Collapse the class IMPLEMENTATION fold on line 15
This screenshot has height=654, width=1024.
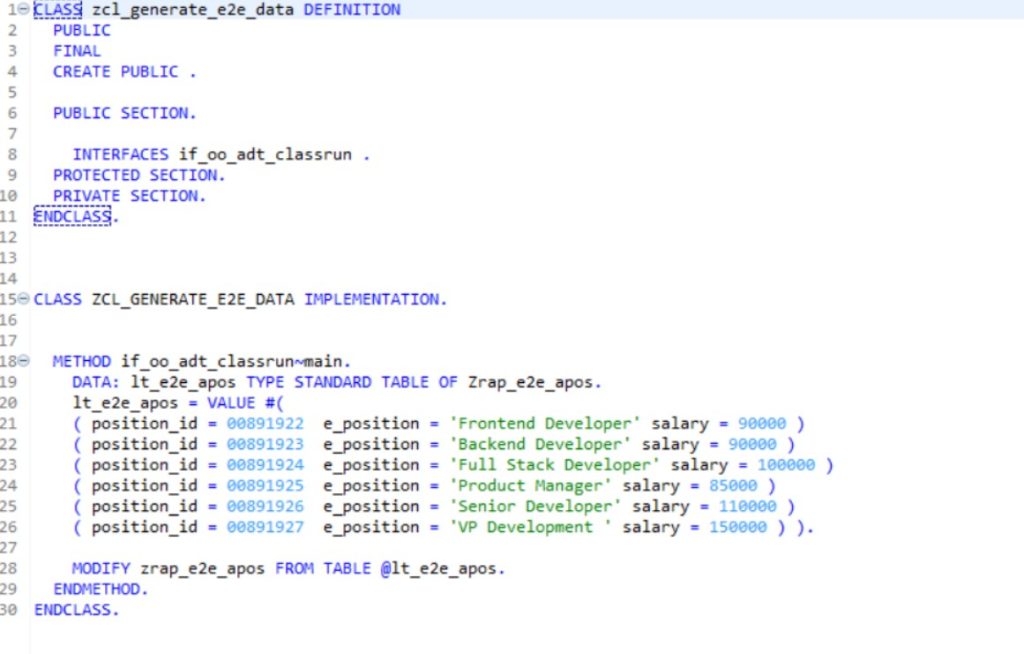tap(24, 299)
